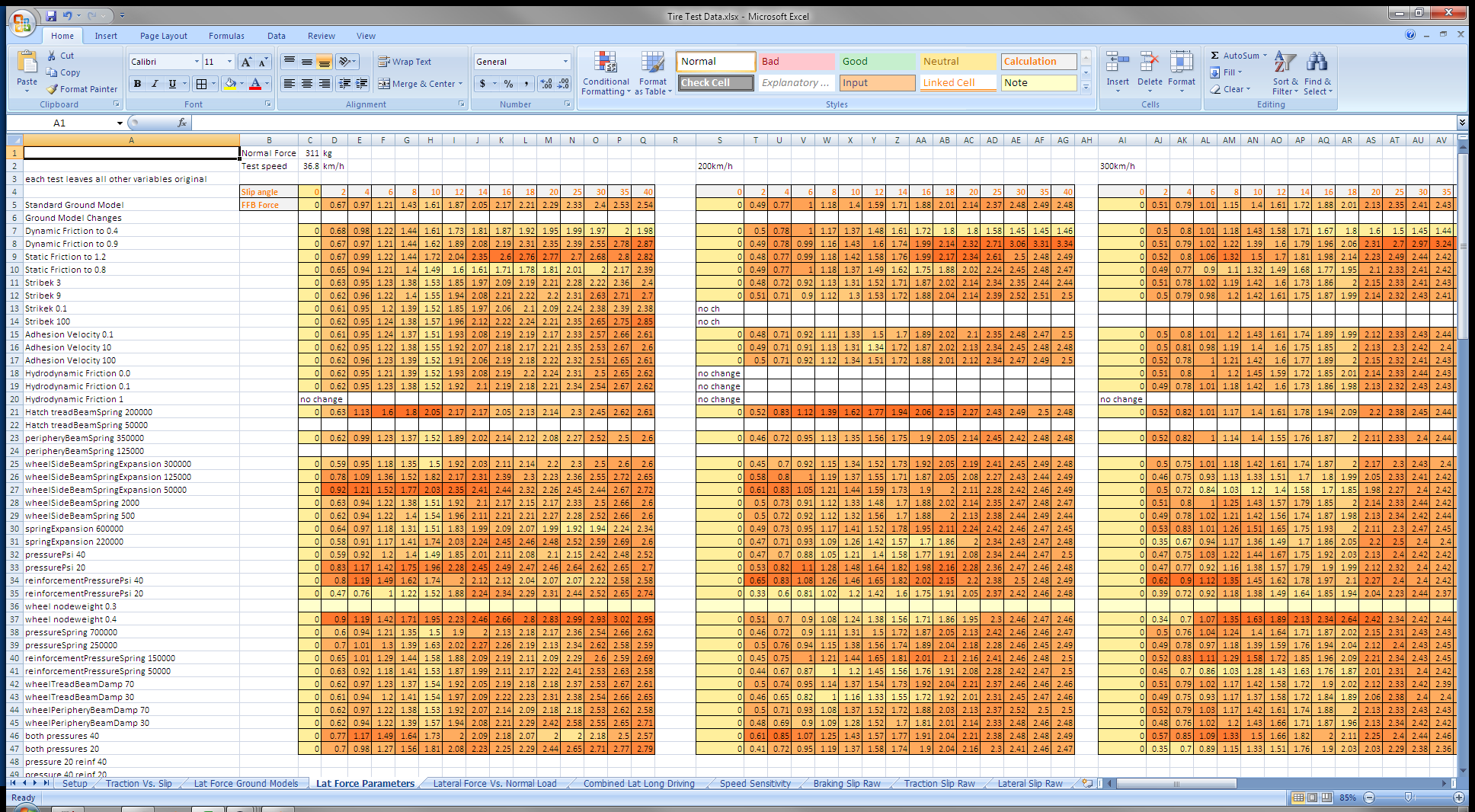The height and width of the screenshot is (812, 1475).
Task: Click the Increase Font Size icon
Action: click(246, 62)
